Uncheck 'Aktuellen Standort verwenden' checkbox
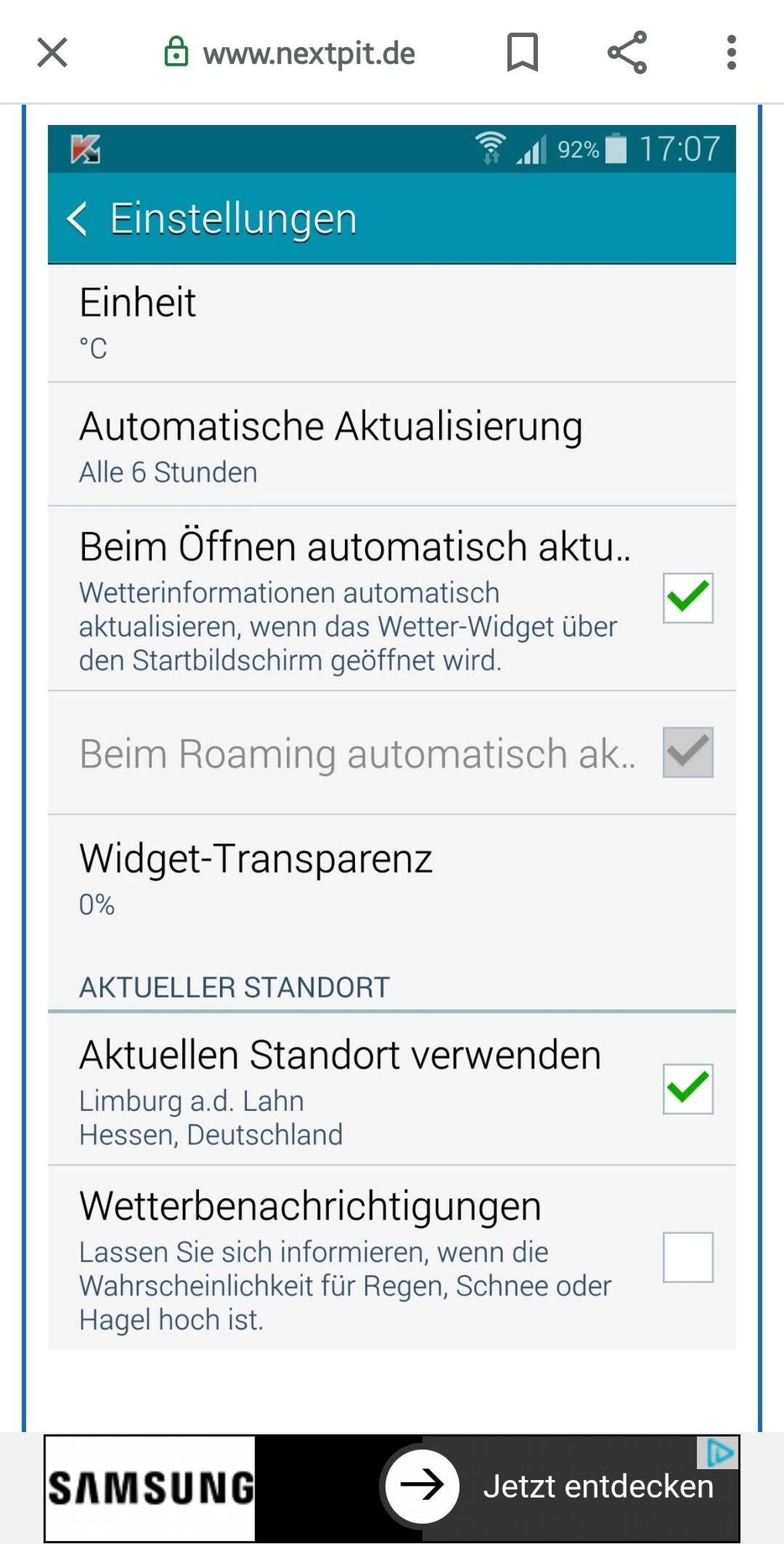The image size is (784, 1544). [688, 1089]
